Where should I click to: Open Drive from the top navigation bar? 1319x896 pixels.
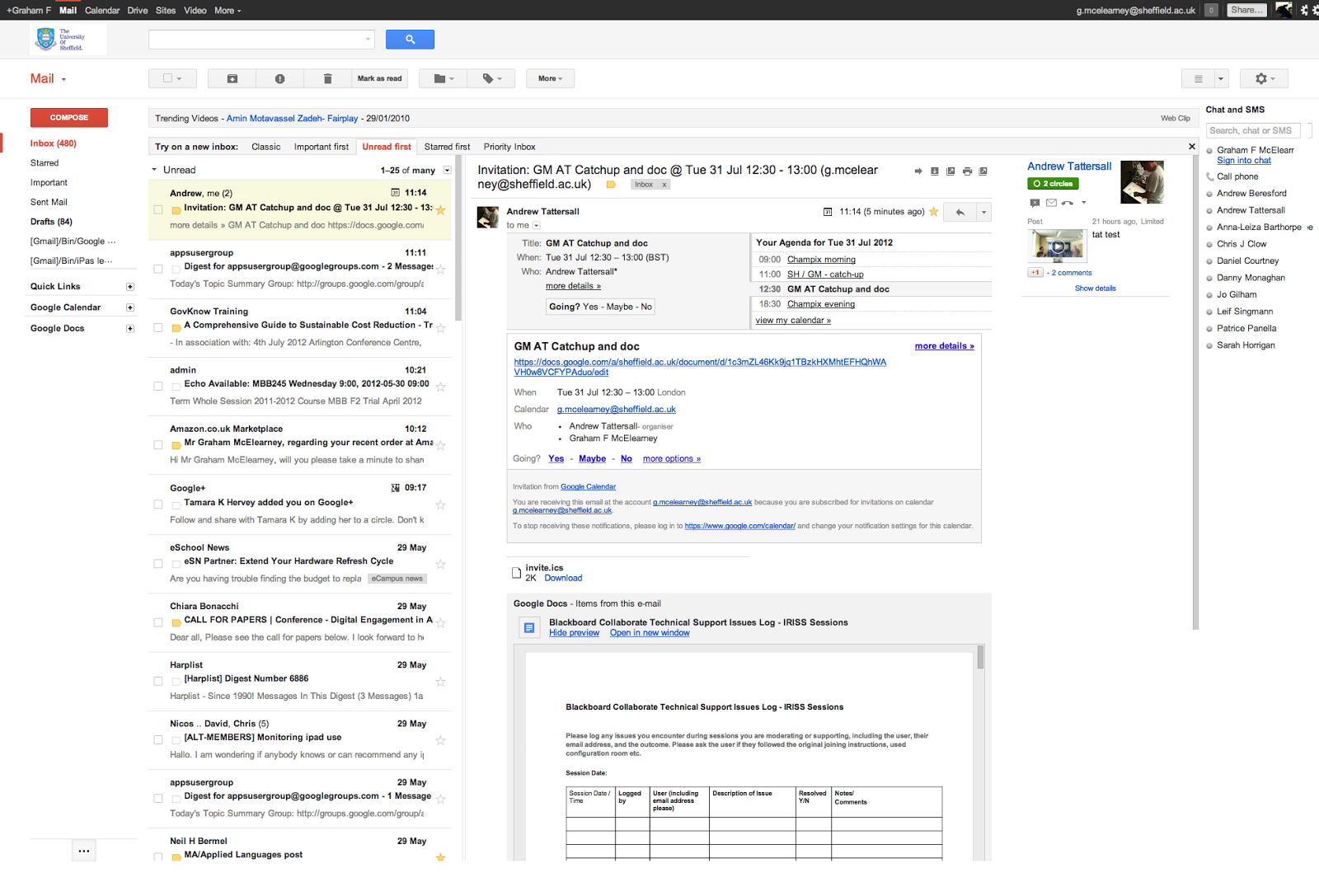coord(138,10)
